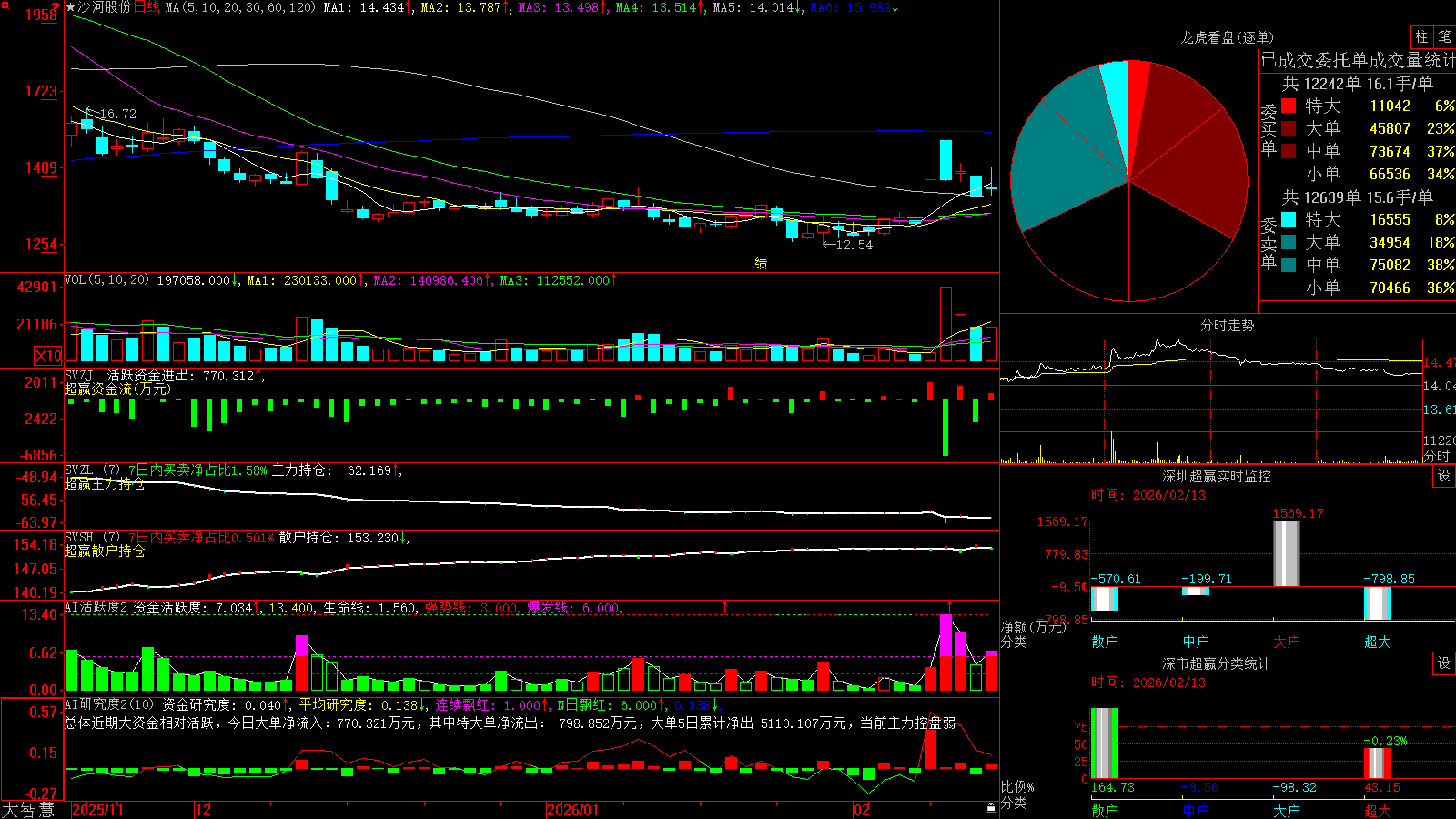Viewport: 1456px width, 819px height.
Task: Click the X10 volume scale box
Action: [48, 356]
